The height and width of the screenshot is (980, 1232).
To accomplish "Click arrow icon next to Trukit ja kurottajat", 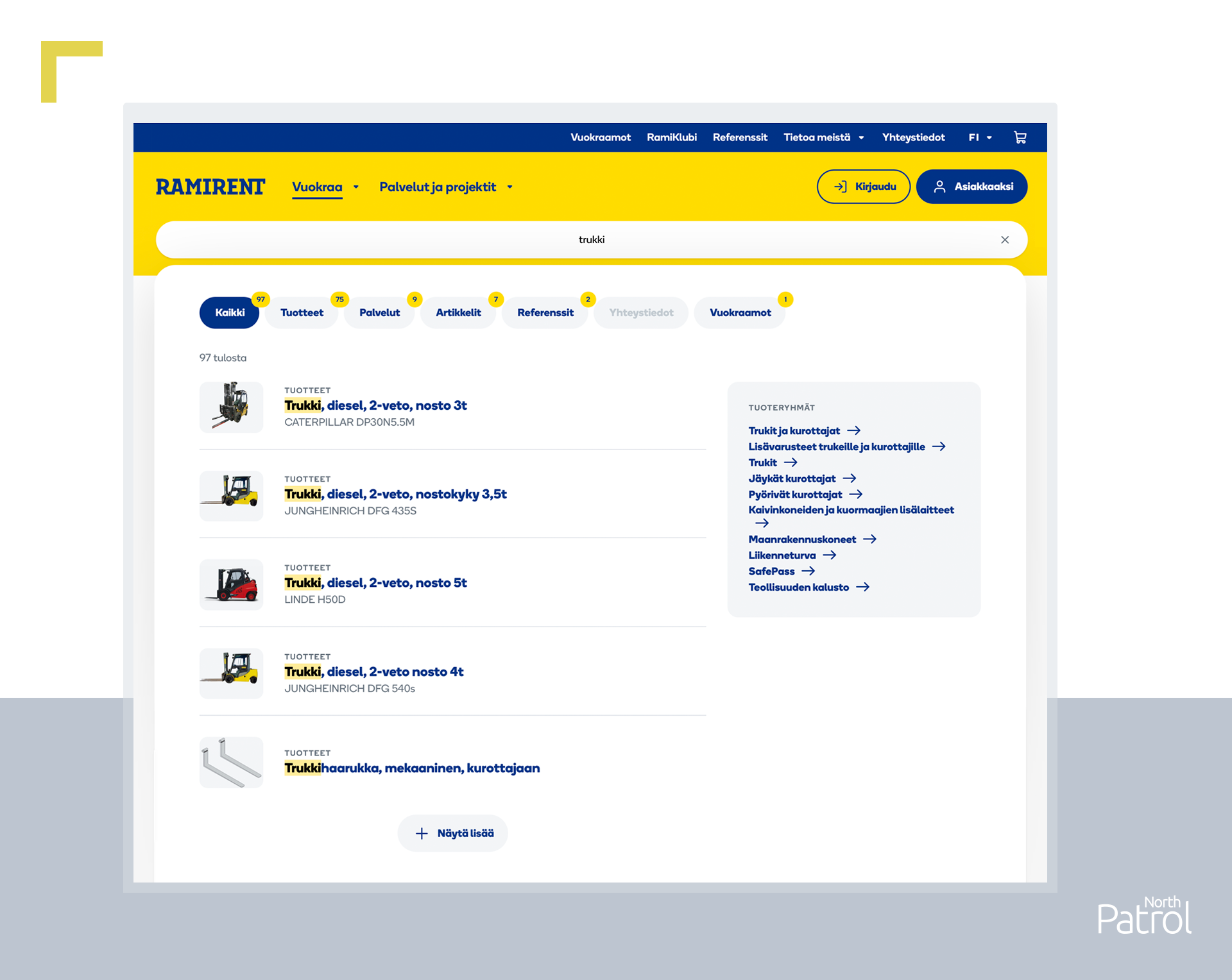I will pyautogui.click(x=853, y=430).
